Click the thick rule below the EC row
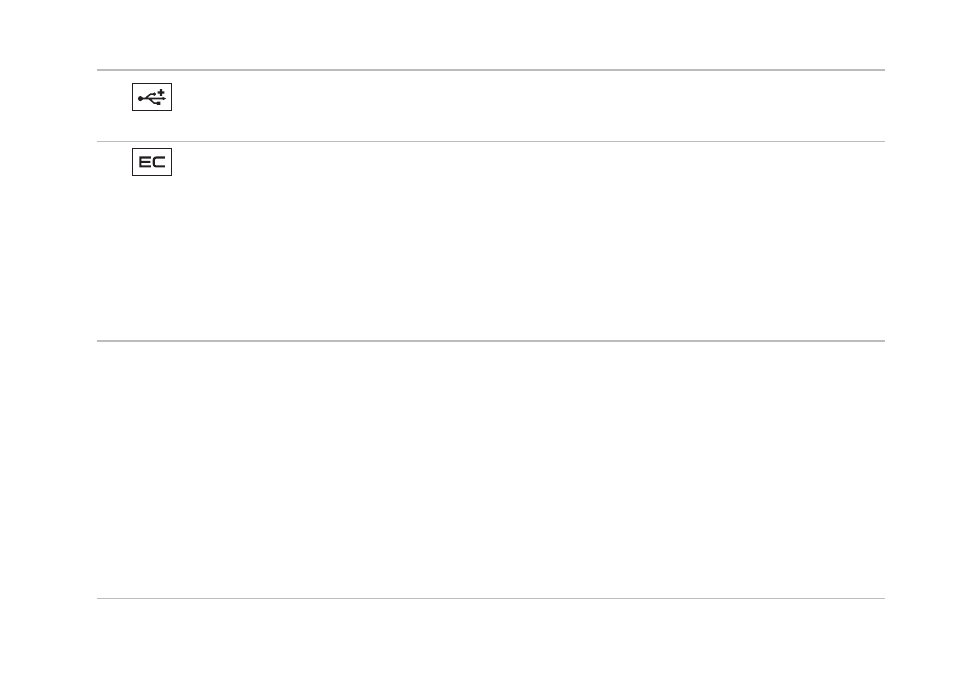 coord(490,341)
